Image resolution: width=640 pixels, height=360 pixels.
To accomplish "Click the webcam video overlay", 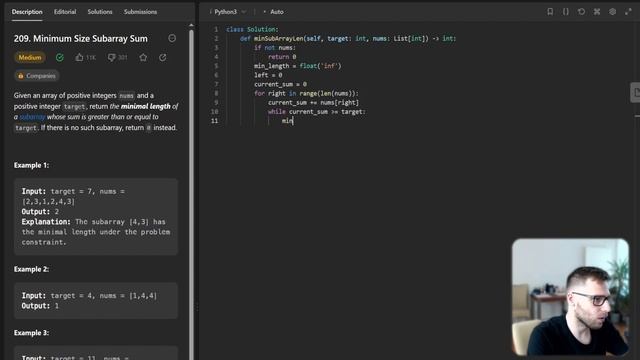I will [x=571, y=297].
